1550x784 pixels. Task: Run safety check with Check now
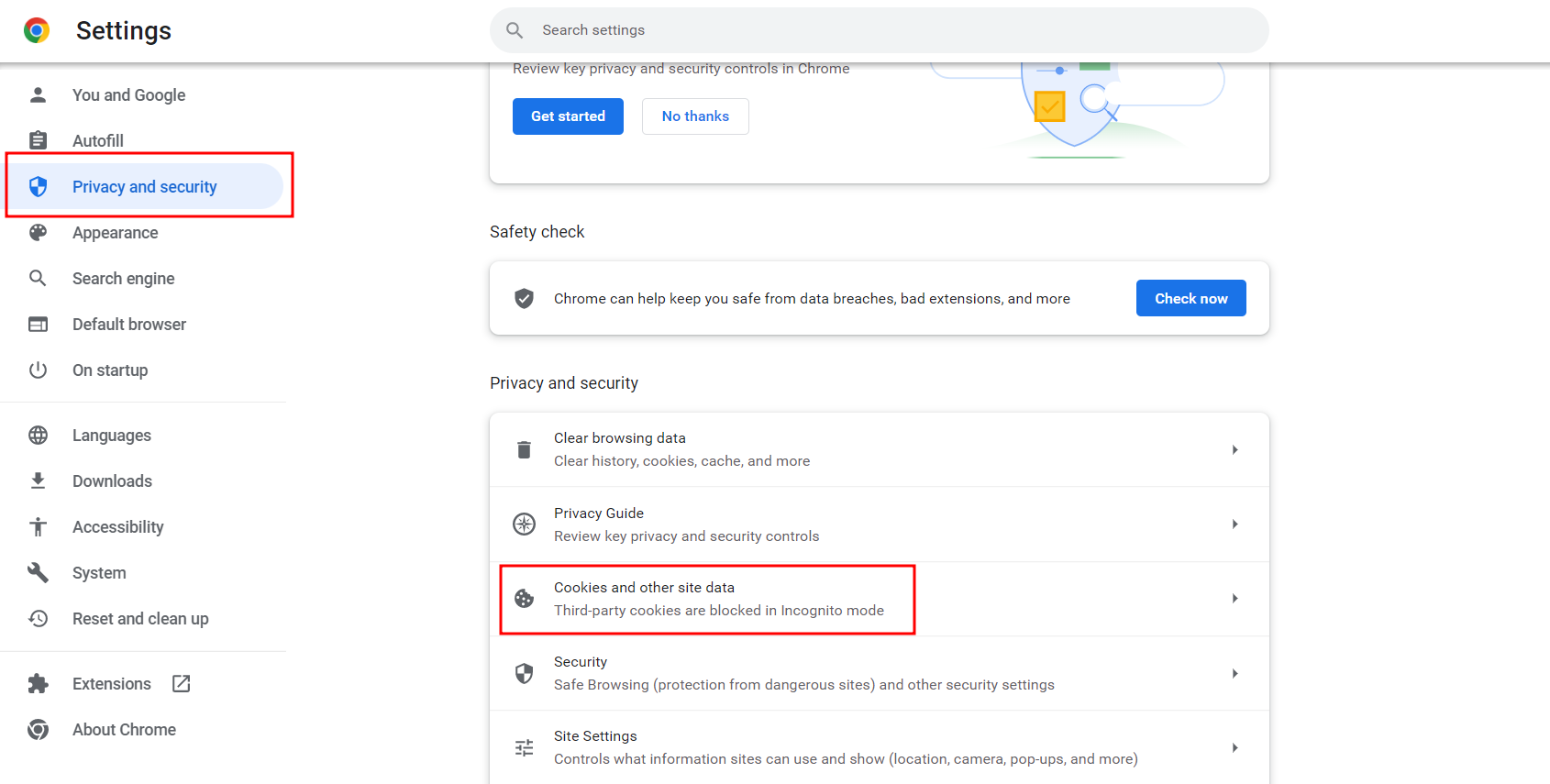[1190, 298]
